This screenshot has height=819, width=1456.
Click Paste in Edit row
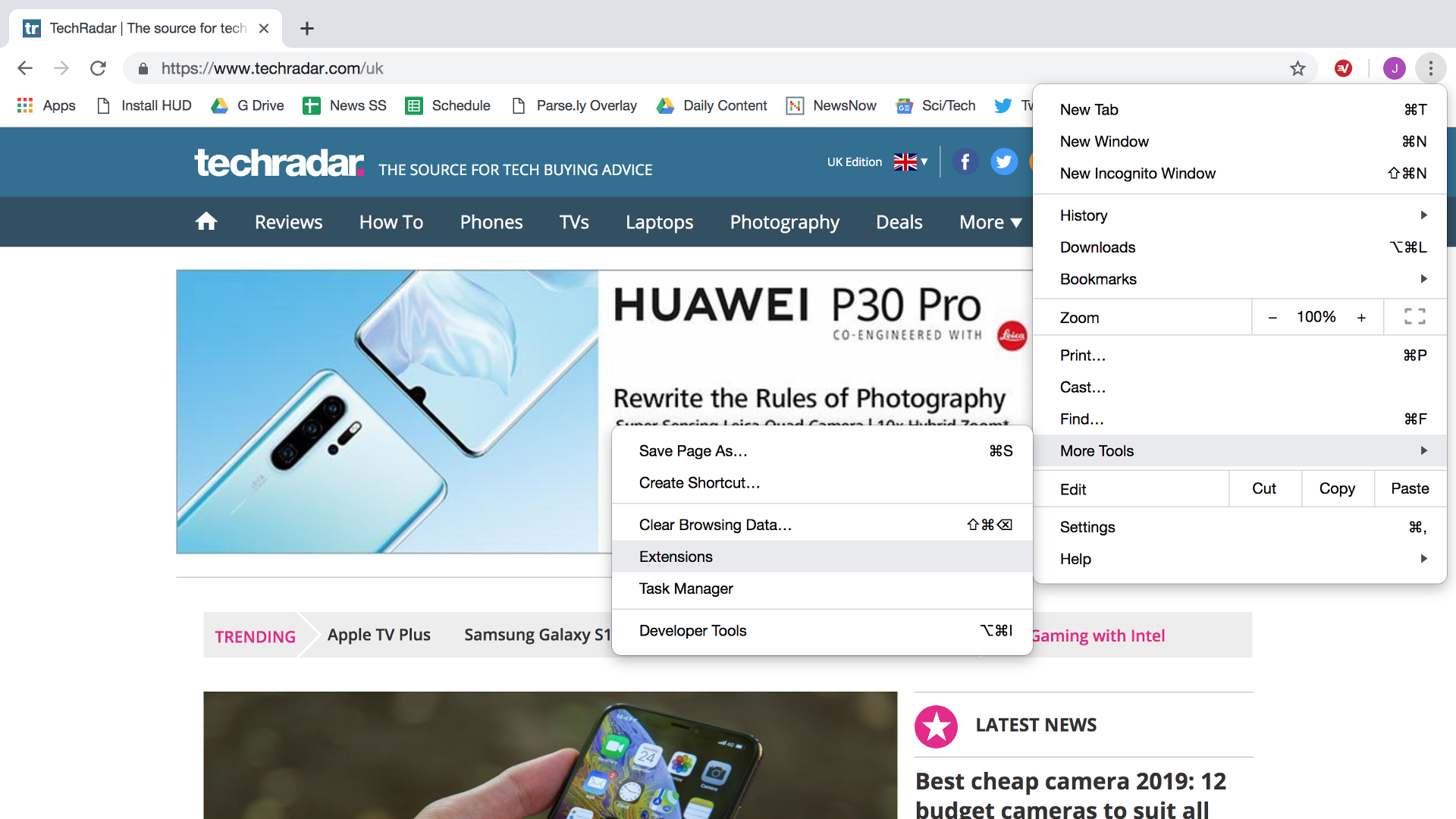1410,488
